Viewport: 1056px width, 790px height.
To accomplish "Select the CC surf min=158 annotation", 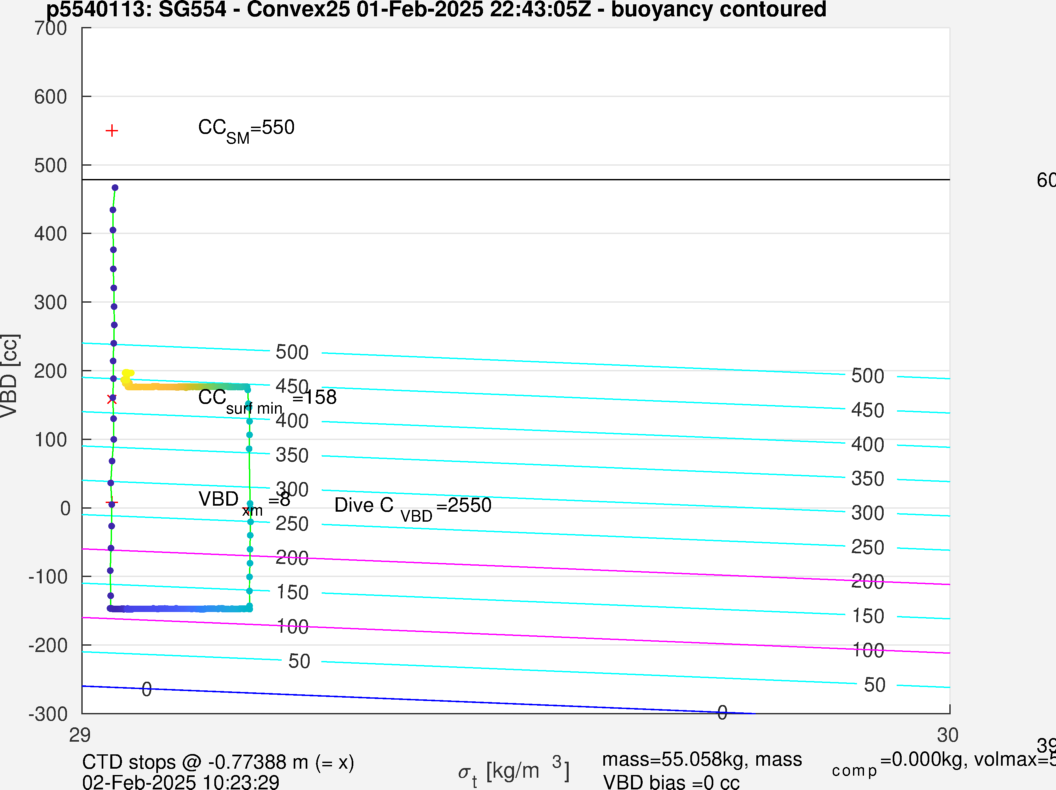I will click(267, 400).
